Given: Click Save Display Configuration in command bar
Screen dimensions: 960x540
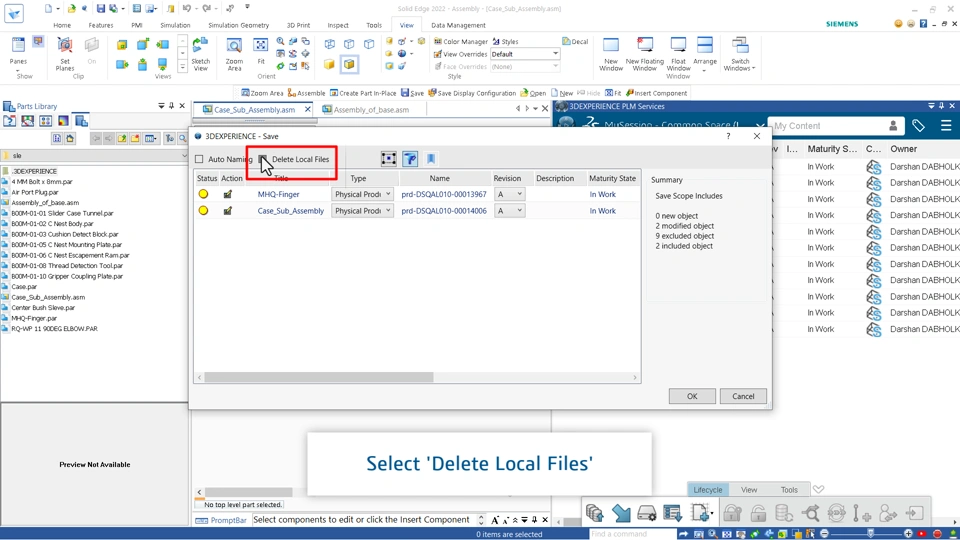Looking at the screenshot, I should pyautogui.click(x=471, y=93).
